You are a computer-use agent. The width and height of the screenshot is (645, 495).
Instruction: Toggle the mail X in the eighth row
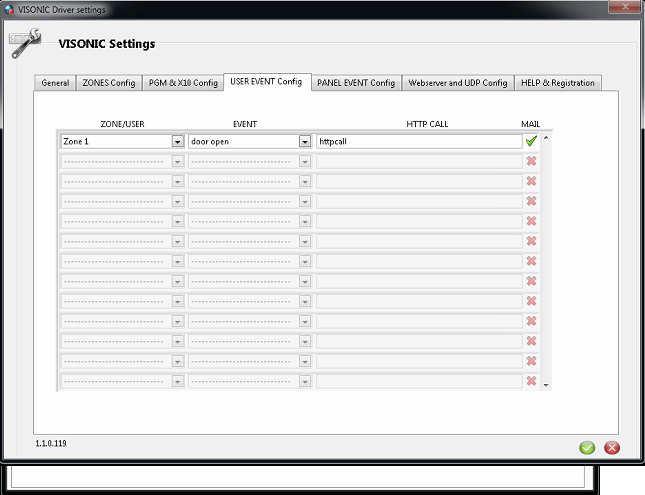[531, 281]
